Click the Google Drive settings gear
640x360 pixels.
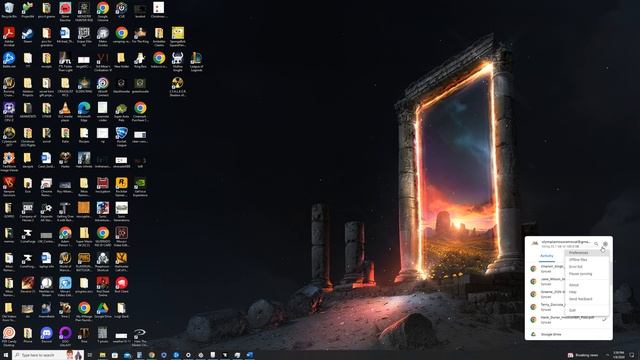tap(605, 244)
